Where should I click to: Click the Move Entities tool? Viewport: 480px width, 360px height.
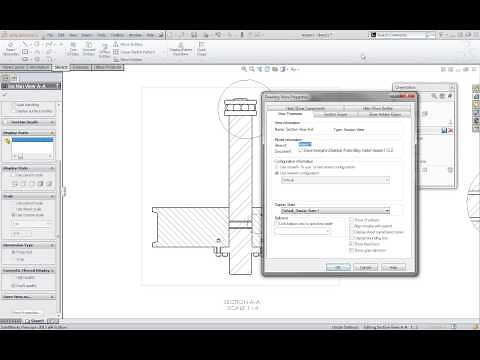[x=128, y=60]
